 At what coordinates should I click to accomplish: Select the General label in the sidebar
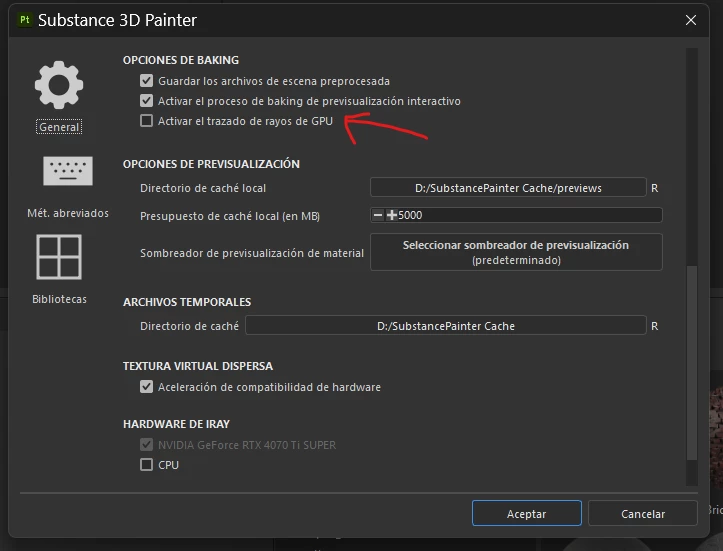click(59, 127)
